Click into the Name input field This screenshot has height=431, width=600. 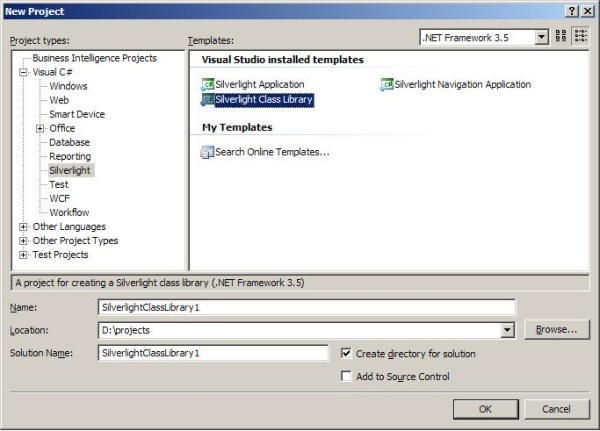307,307
